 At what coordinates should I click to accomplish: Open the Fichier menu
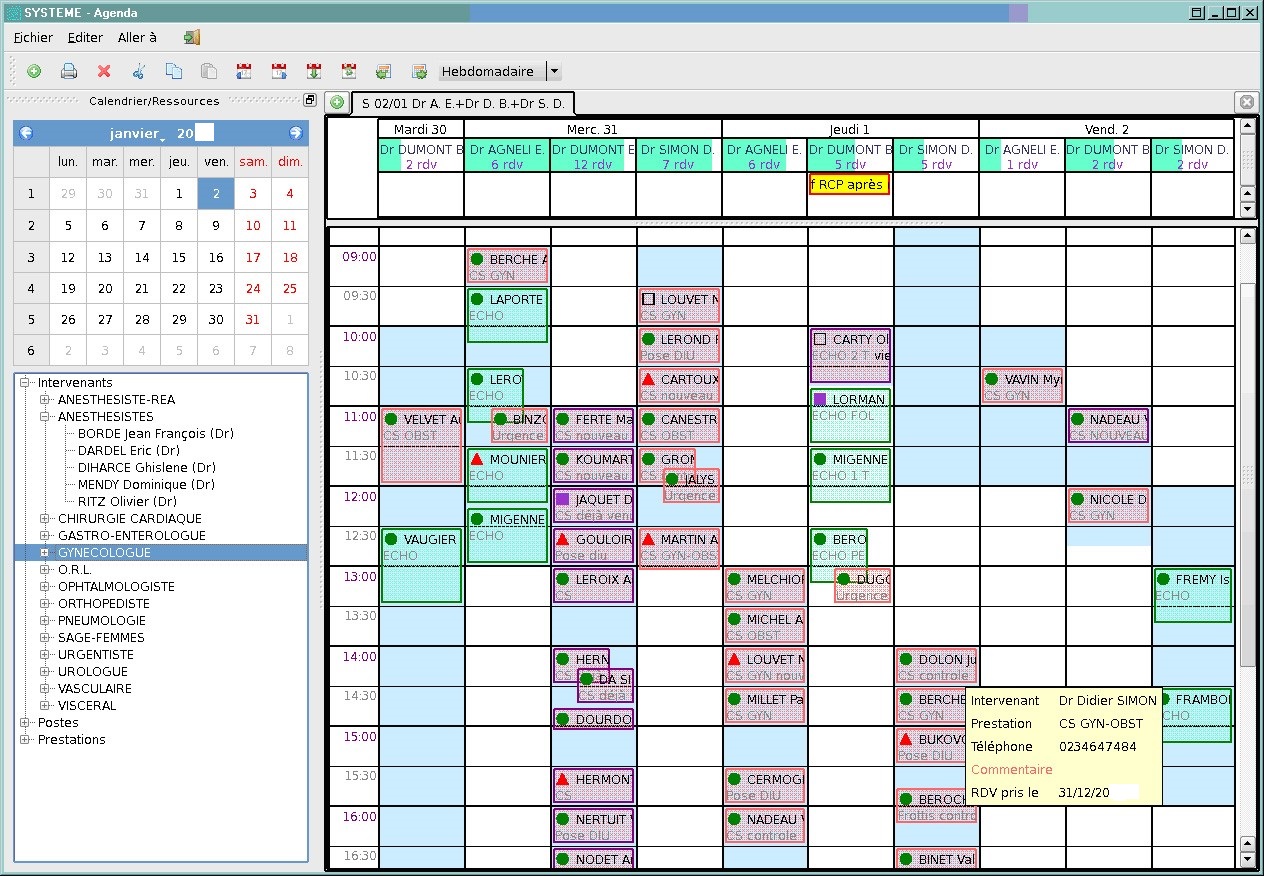click(x=33, y=37)
